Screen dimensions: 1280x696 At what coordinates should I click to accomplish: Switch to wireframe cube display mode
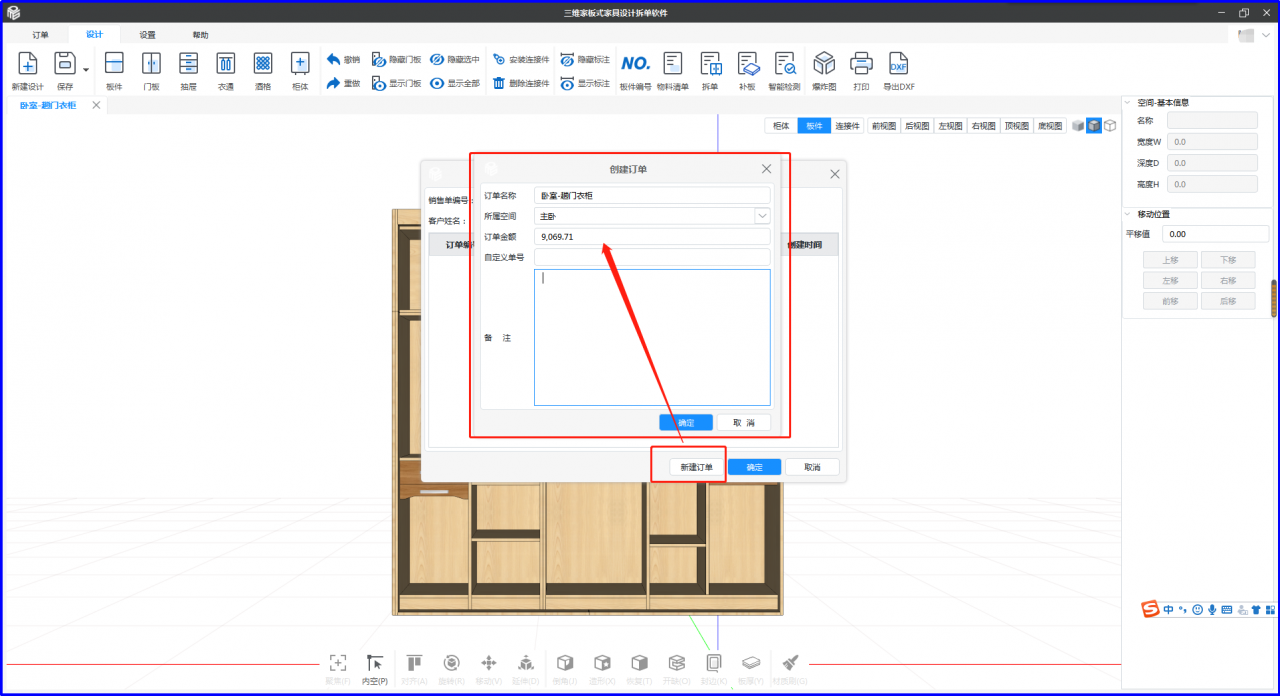tap(1110, 126)
